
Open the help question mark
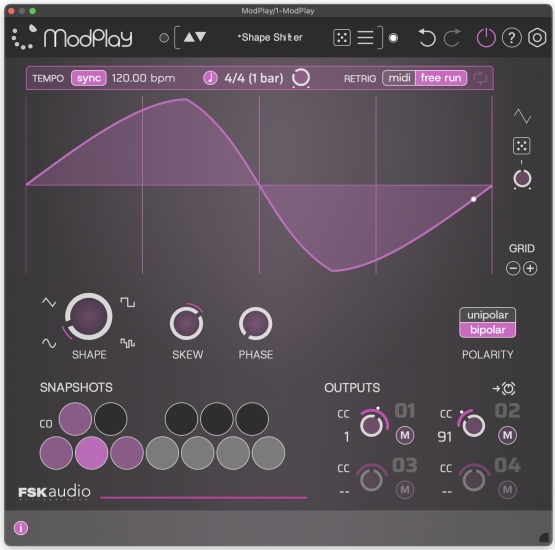click(x=511, y=38)
